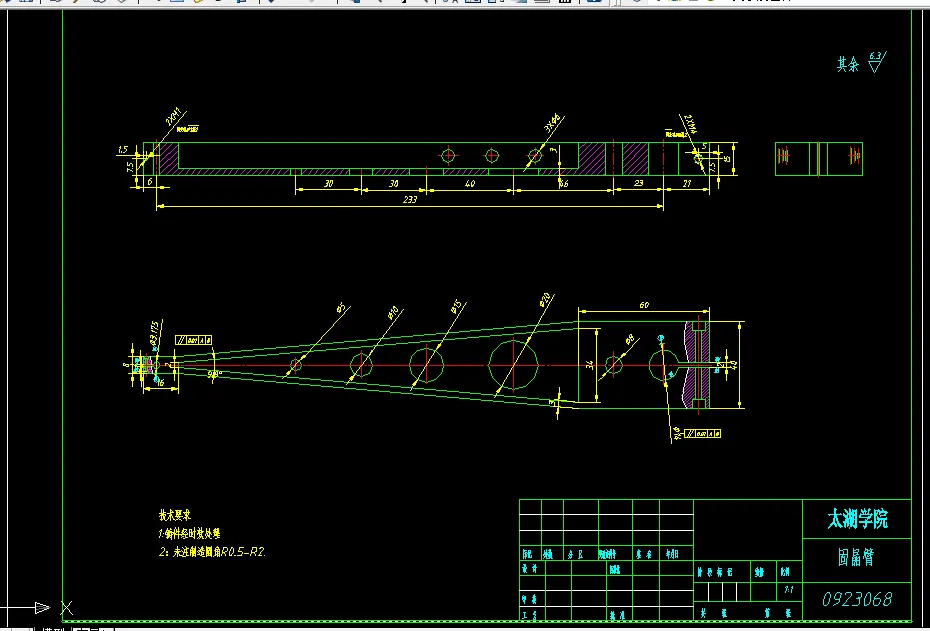Screen dimensions: 930x631
Task: Click the Φ10 diameter label
Action: coord(392,314)
